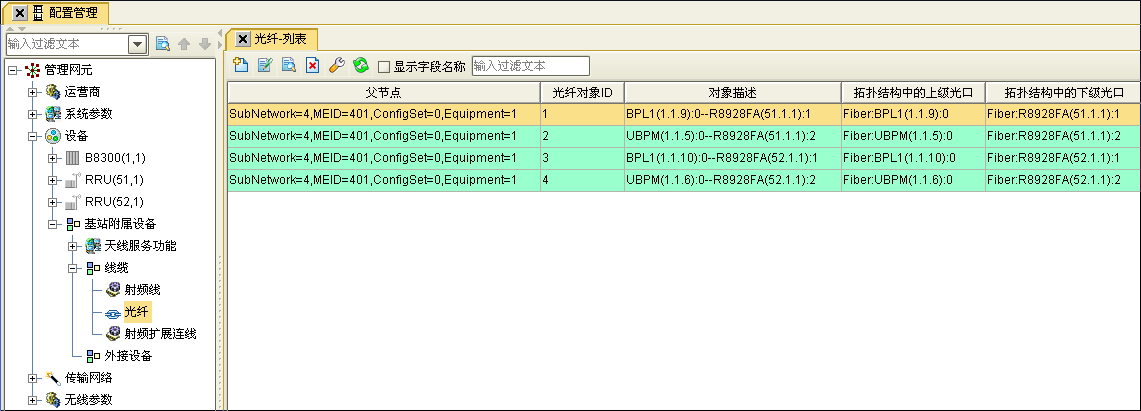Expand the 传输网络 node

[x=33, y=378]
